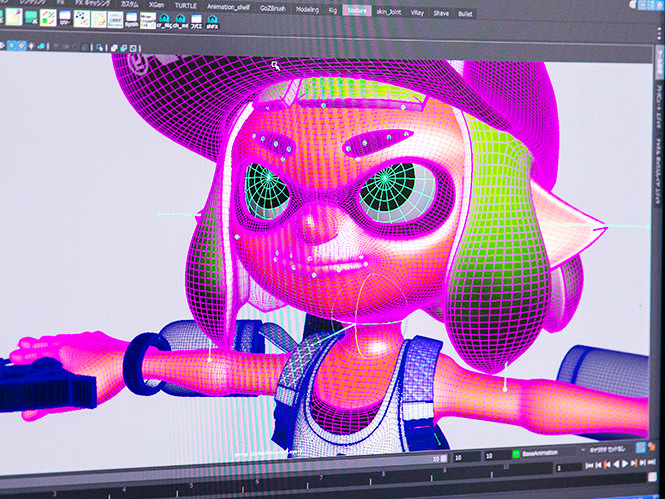Image resolution: width=665 pixels, height=499 pixels.
Task: Switch to the GoZBrush shelf tab
Action: coord(274,6)
